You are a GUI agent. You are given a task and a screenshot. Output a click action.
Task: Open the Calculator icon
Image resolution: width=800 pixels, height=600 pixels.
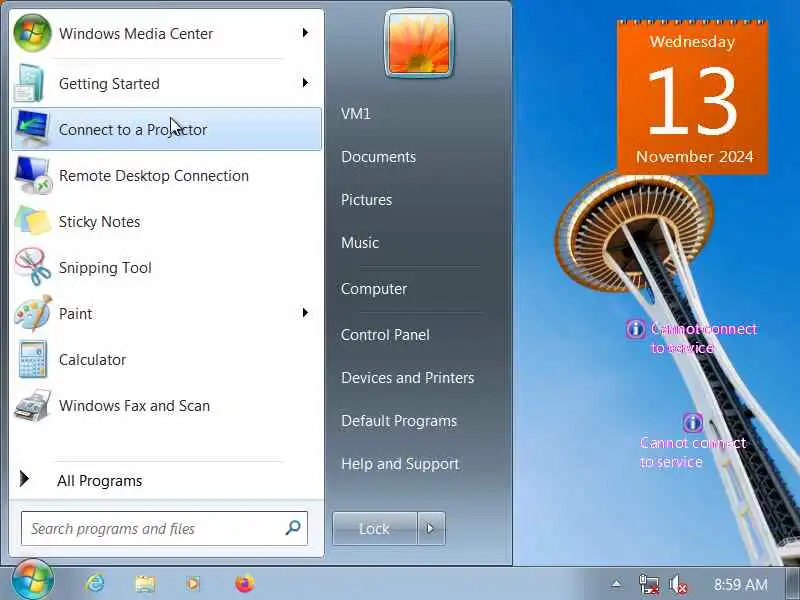coord(33,359)
